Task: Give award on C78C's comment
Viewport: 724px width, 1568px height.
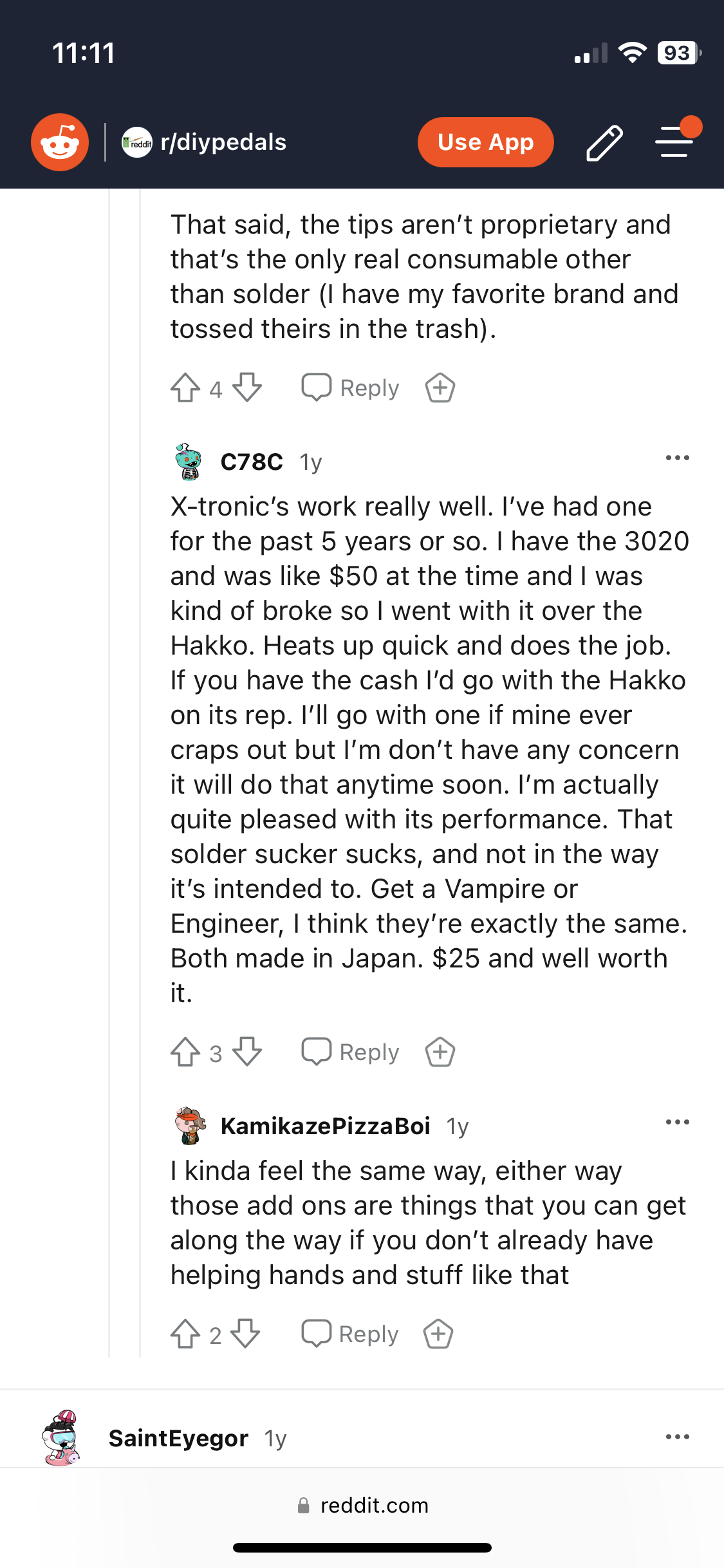Action: click(x=440, y=1052)
